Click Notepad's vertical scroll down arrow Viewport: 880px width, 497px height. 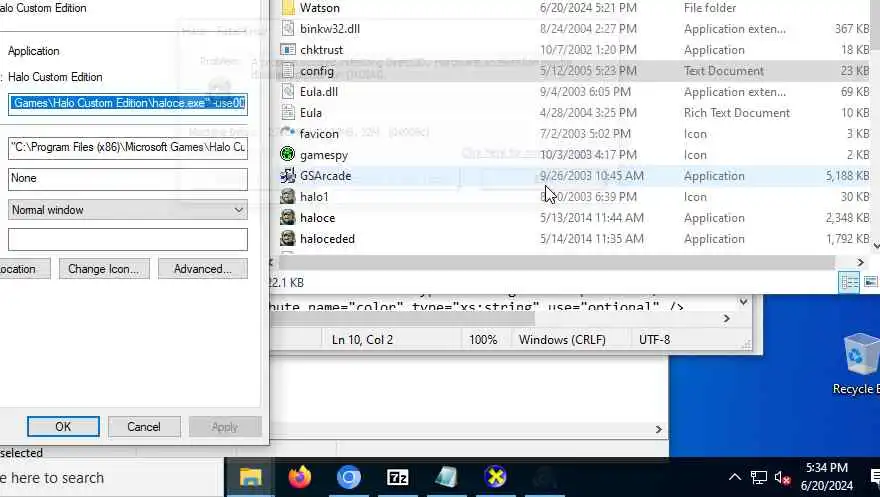click(x=744, y=302)
